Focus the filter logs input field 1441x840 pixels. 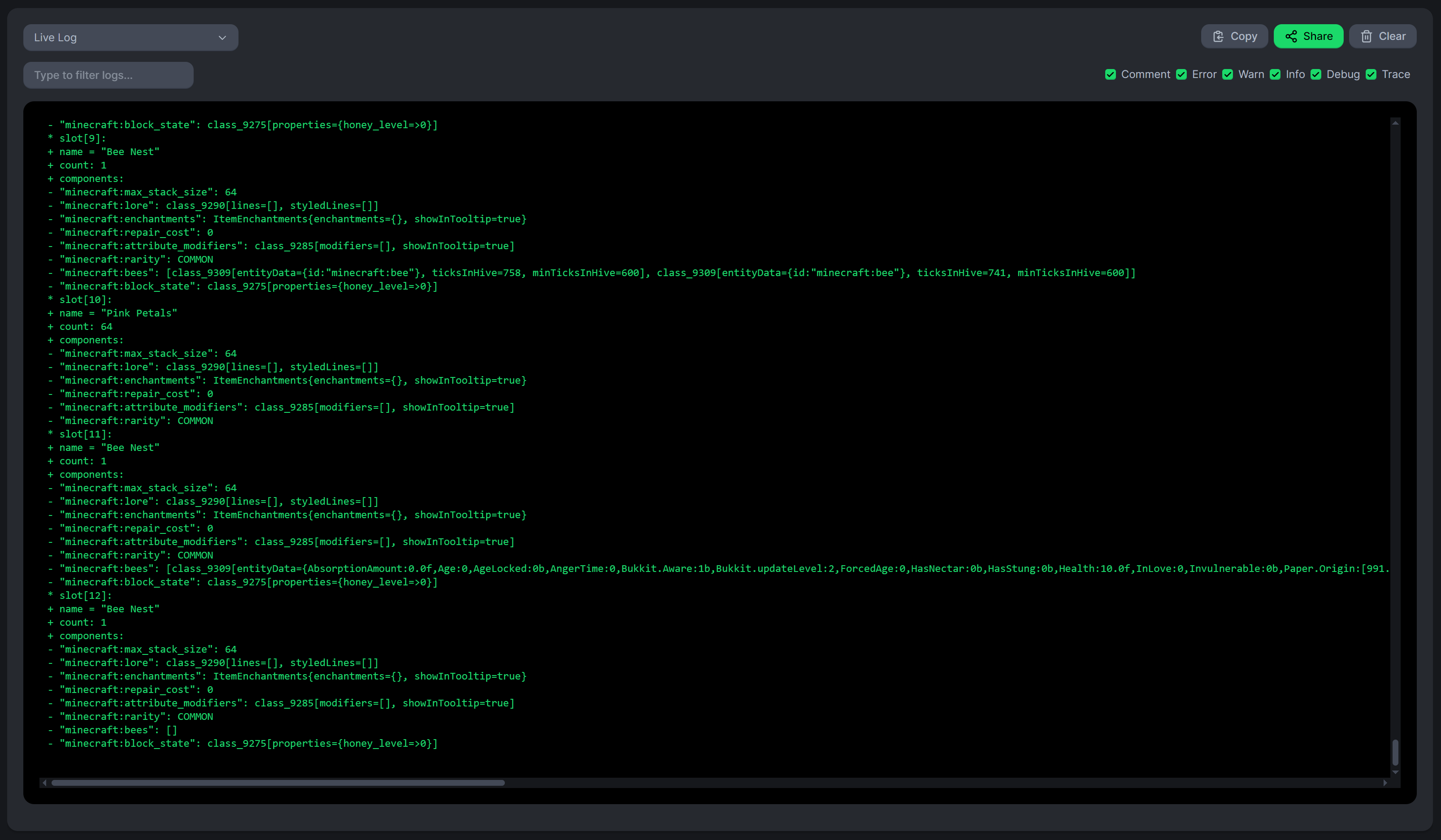[108, 75]
